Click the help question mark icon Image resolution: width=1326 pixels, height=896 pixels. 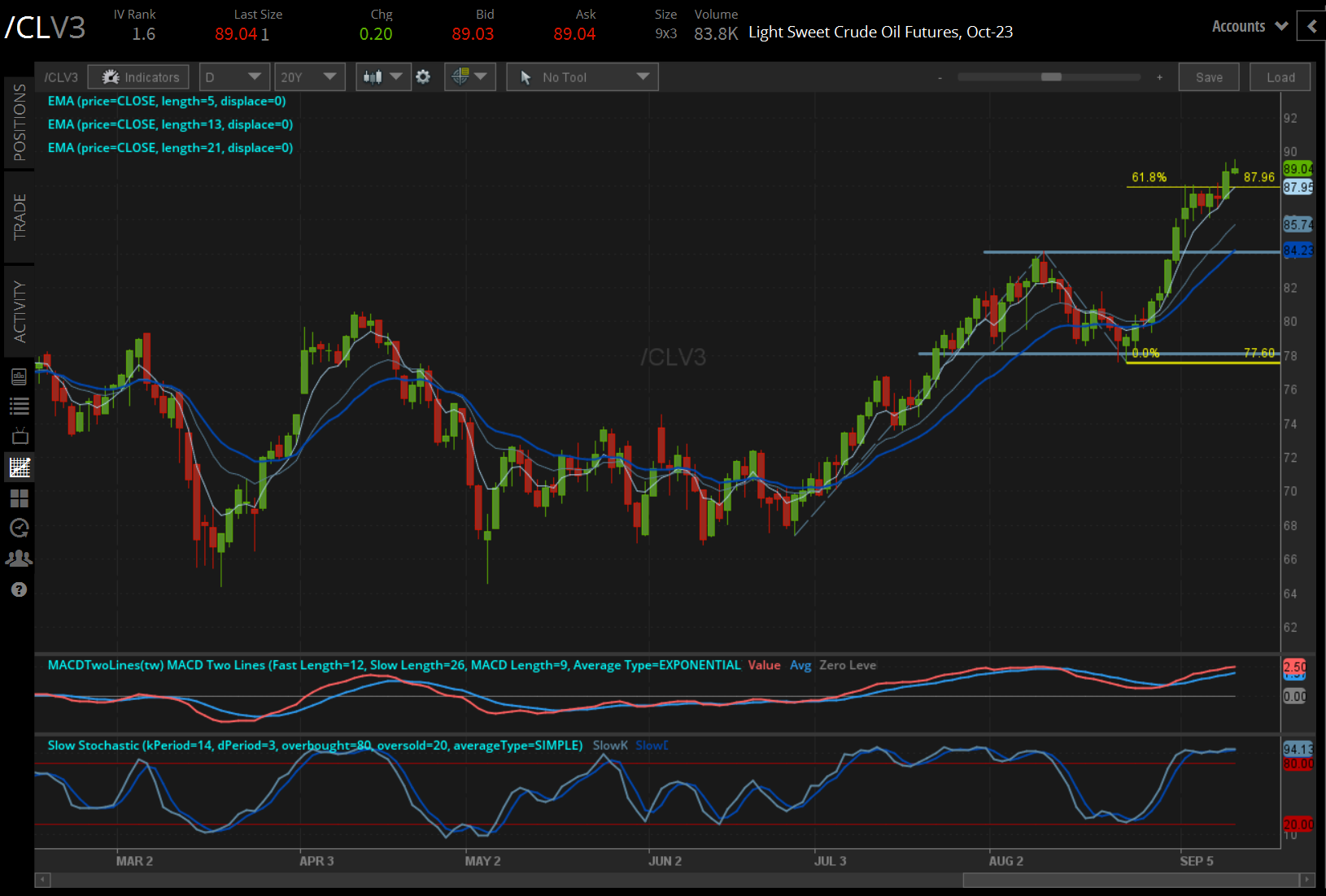click(19, 589)
